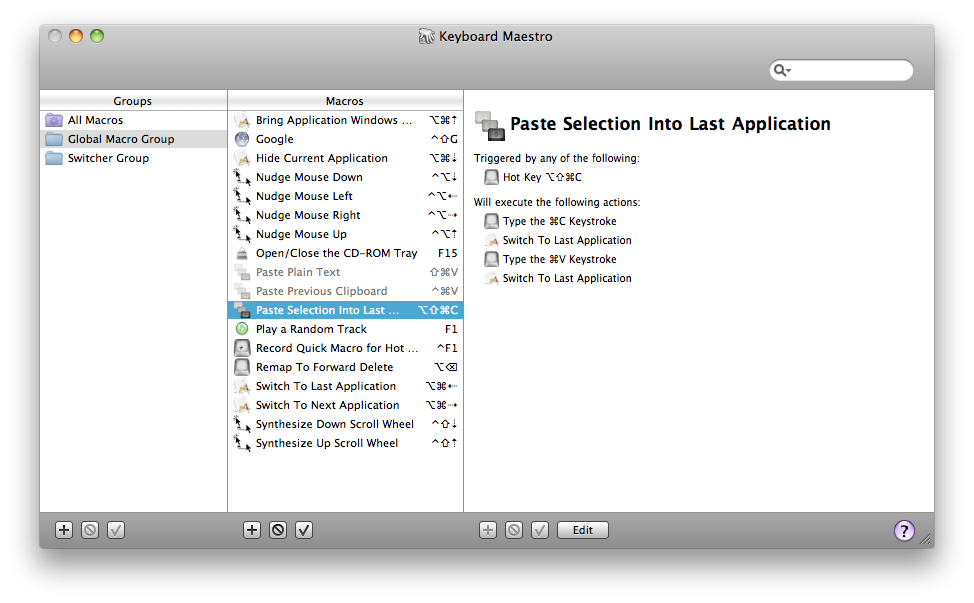Screen dimensions: 974x603
Task: Select the Switch To Next Application macro
Action: [345, 405]
